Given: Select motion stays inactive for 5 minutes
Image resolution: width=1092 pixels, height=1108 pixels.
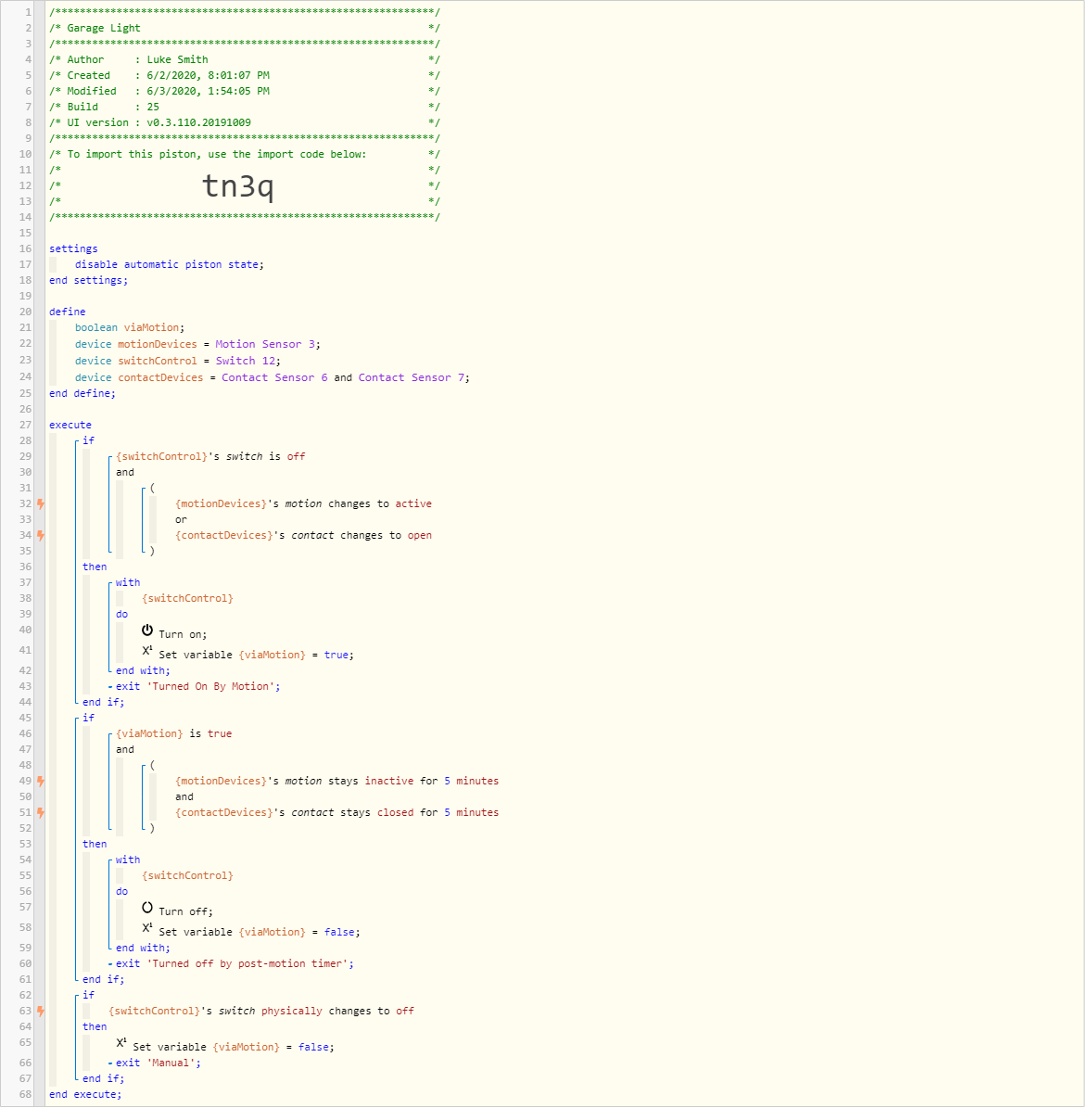Looking at the screenshot, I should coord(336,782).
